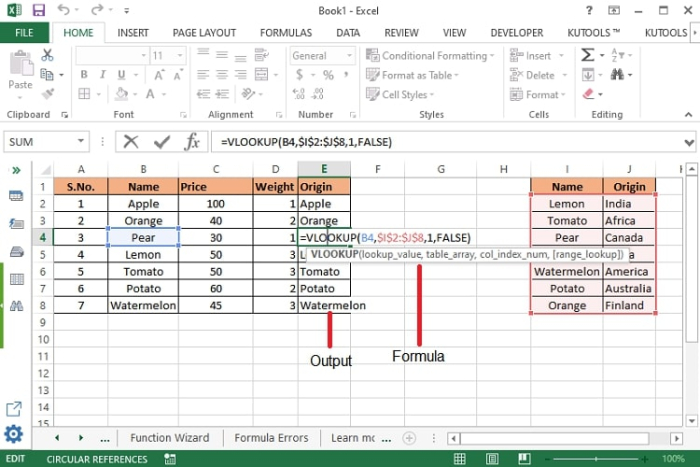Screen dimensions: 700x467
Task: Click the Enter checkmark beside formula bar
Action: (x=162, y=142)
